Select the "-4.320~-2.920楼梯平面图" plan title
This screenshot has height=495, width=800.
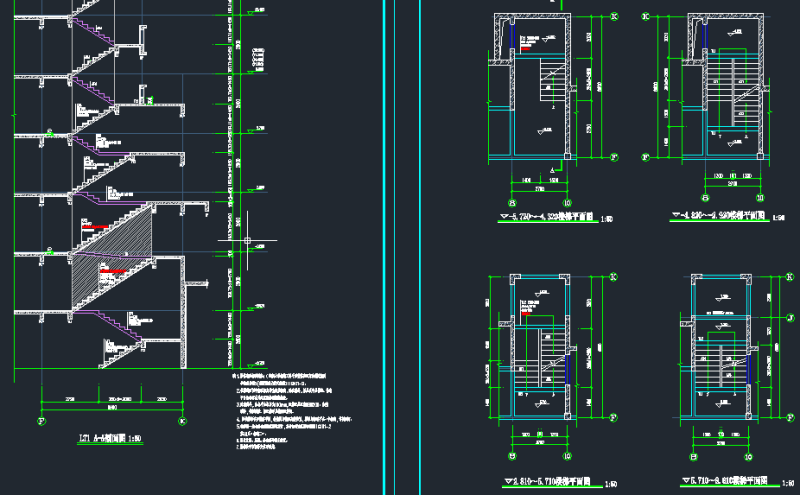click(724, 214)
